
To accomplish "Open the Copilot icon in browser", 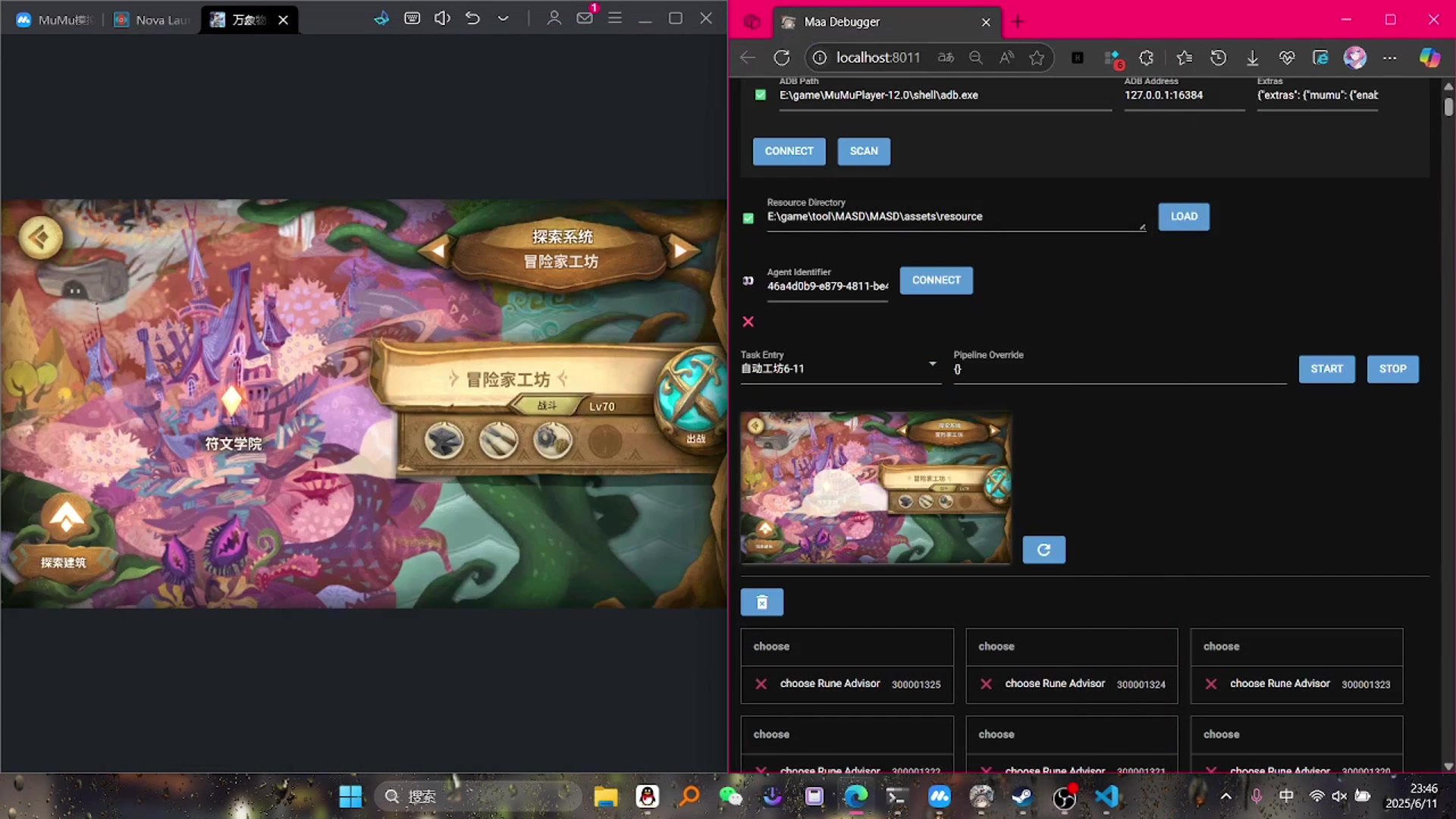I will click(1429, 58).
